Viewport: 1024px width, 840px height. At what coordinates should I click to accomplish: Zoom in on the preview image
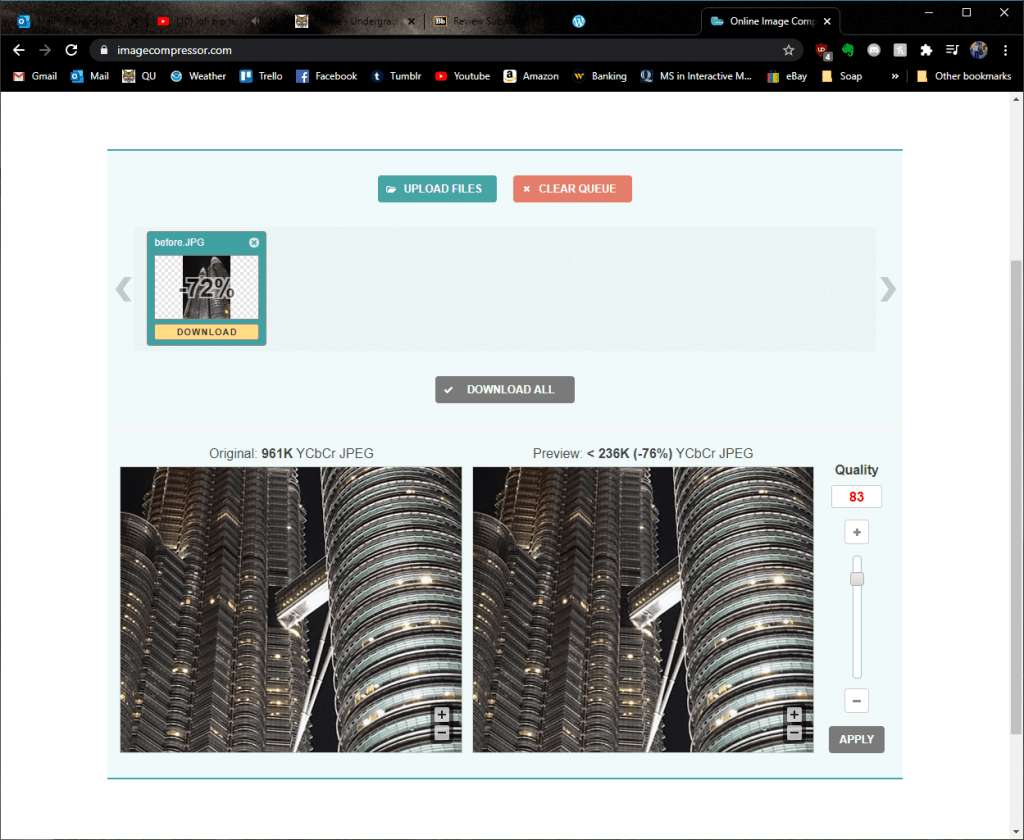click(x=794, y=715)
